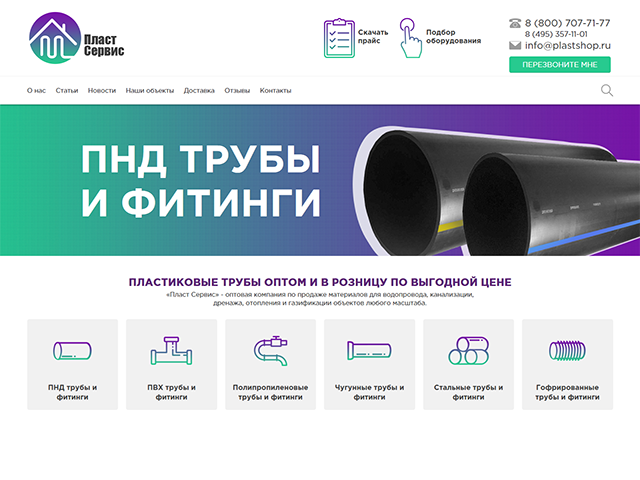The width and height of the screenshot is (640, 480).
Task: Click the envelope email icon
Action: 515,45
